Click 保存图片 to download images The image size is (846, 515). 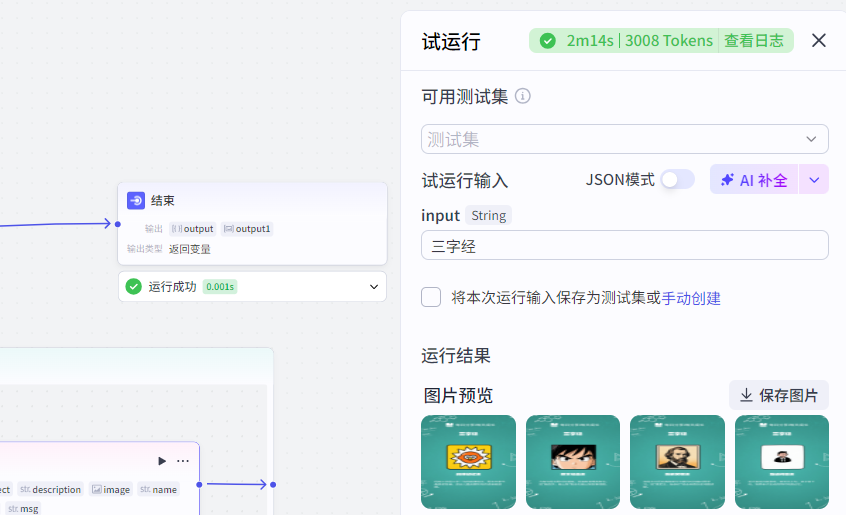[779, 395]
